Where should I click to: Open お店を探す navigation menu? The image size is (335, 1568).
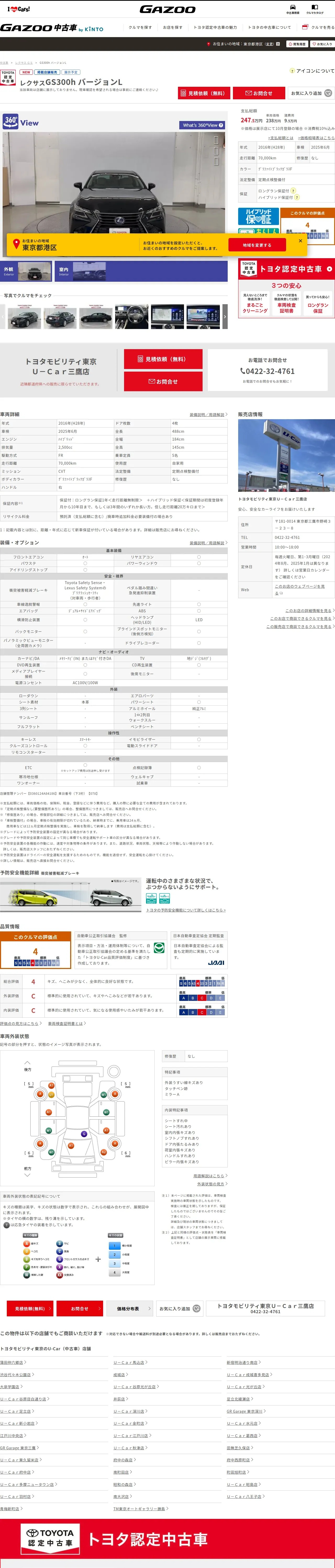[172, 27]
